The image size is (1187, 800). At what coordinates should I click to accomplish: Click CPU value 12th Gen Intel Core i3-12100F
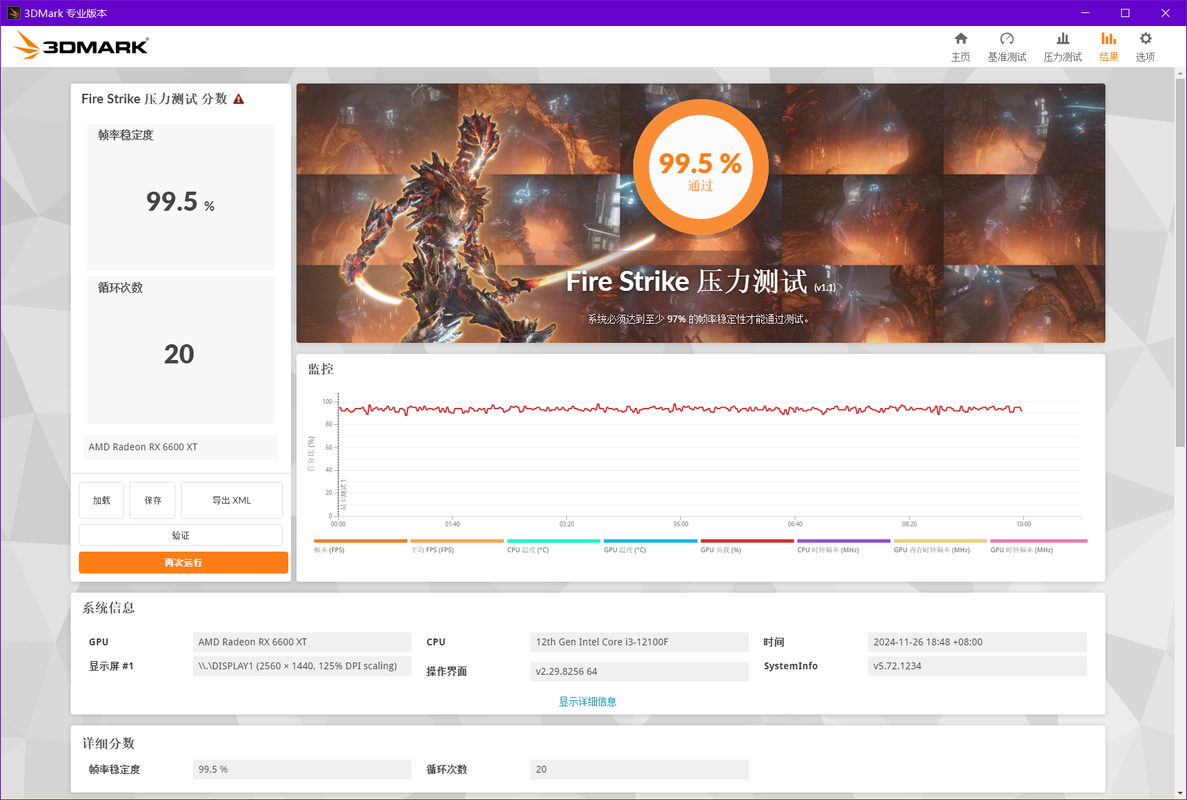[640, 642]
